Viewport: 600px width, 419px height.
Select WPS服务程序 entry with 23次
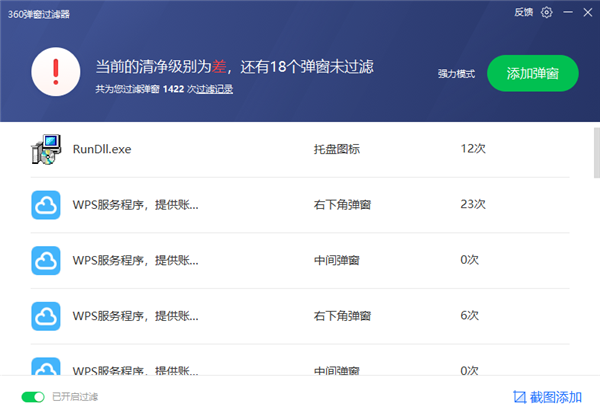point(135,205)
